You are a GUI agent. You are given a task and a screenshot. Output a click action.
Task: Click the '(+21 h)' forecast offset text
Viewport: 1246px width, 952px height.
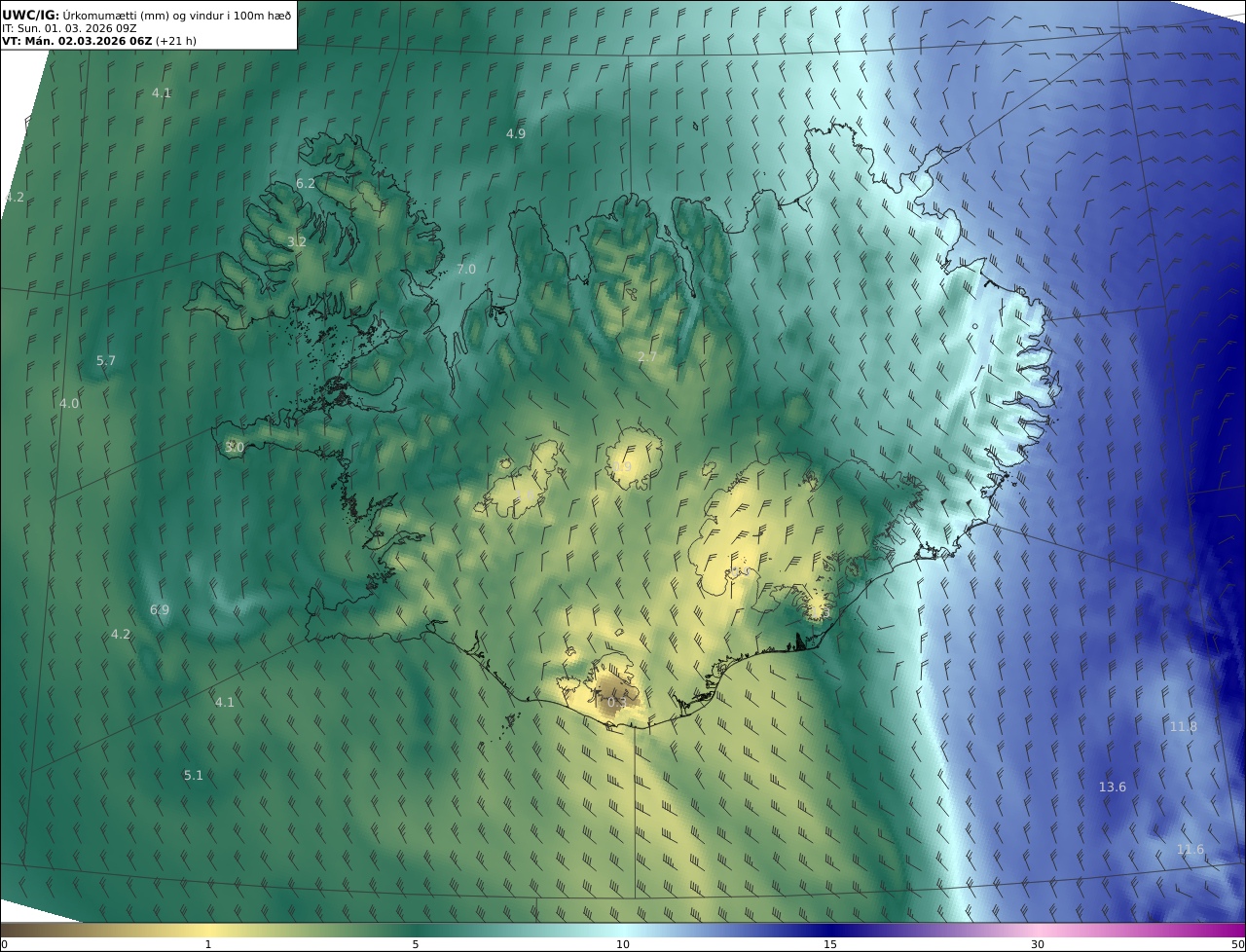tap(176, 41)
